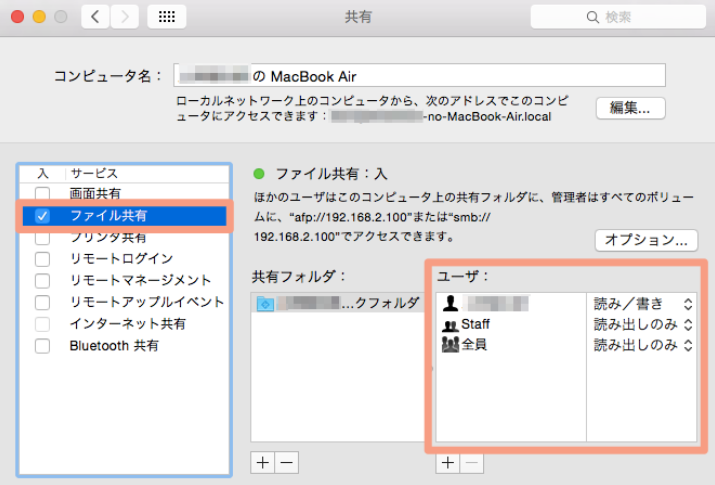The height and width of the screenshot is (485, 715).
Task: Open Staff 読み出しのみ permission dropdown
Action: (x=642, y=325)
